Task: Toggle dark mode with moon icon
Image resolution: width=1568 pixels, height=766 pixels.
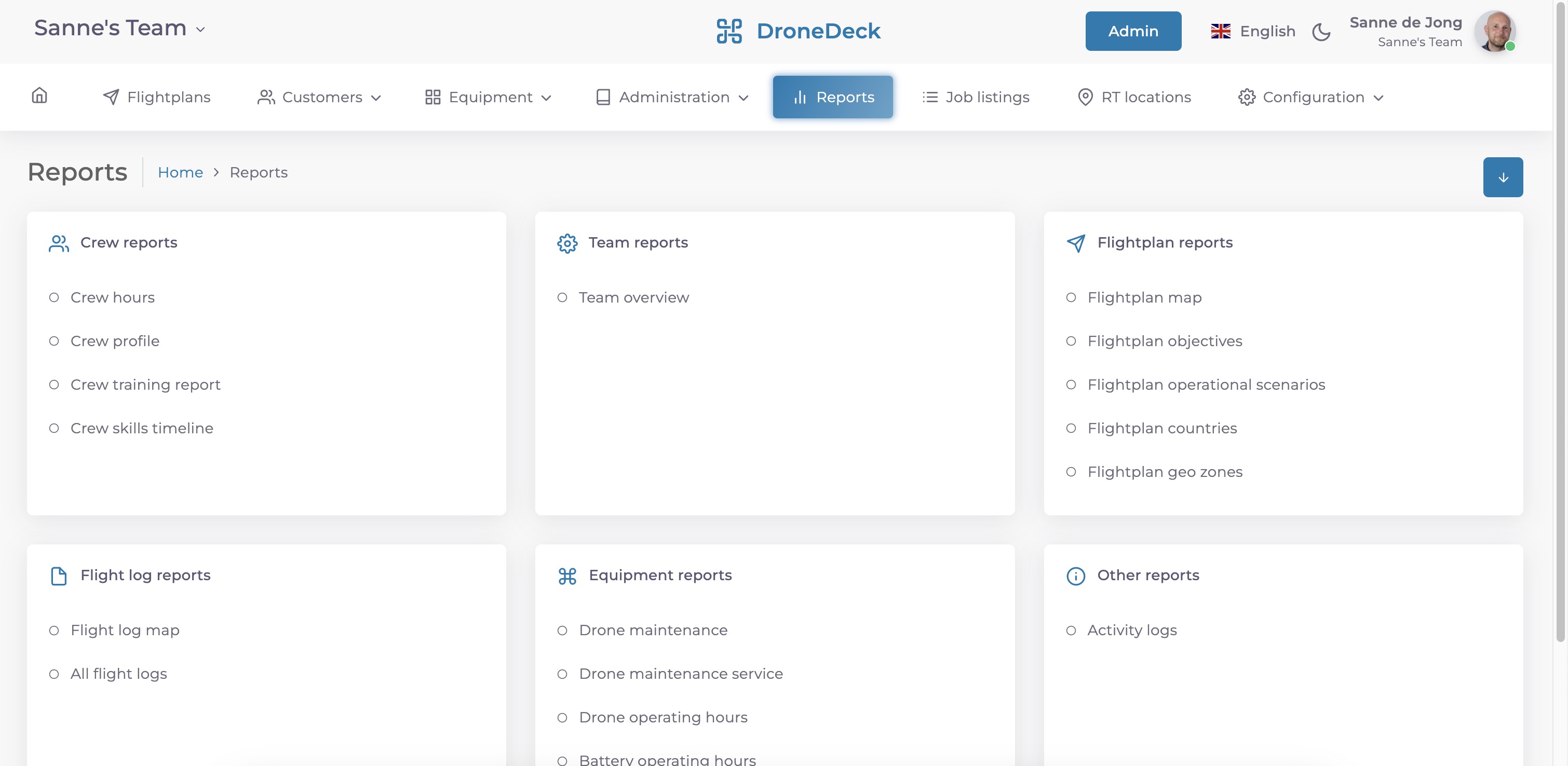Action: pos(1321,32)
